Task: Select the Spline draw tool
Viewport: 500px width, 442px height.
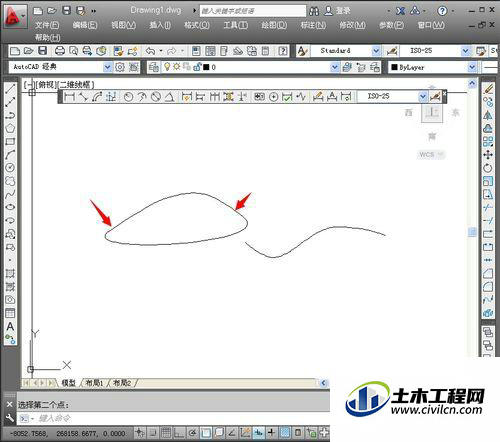Action: (10, 194)
